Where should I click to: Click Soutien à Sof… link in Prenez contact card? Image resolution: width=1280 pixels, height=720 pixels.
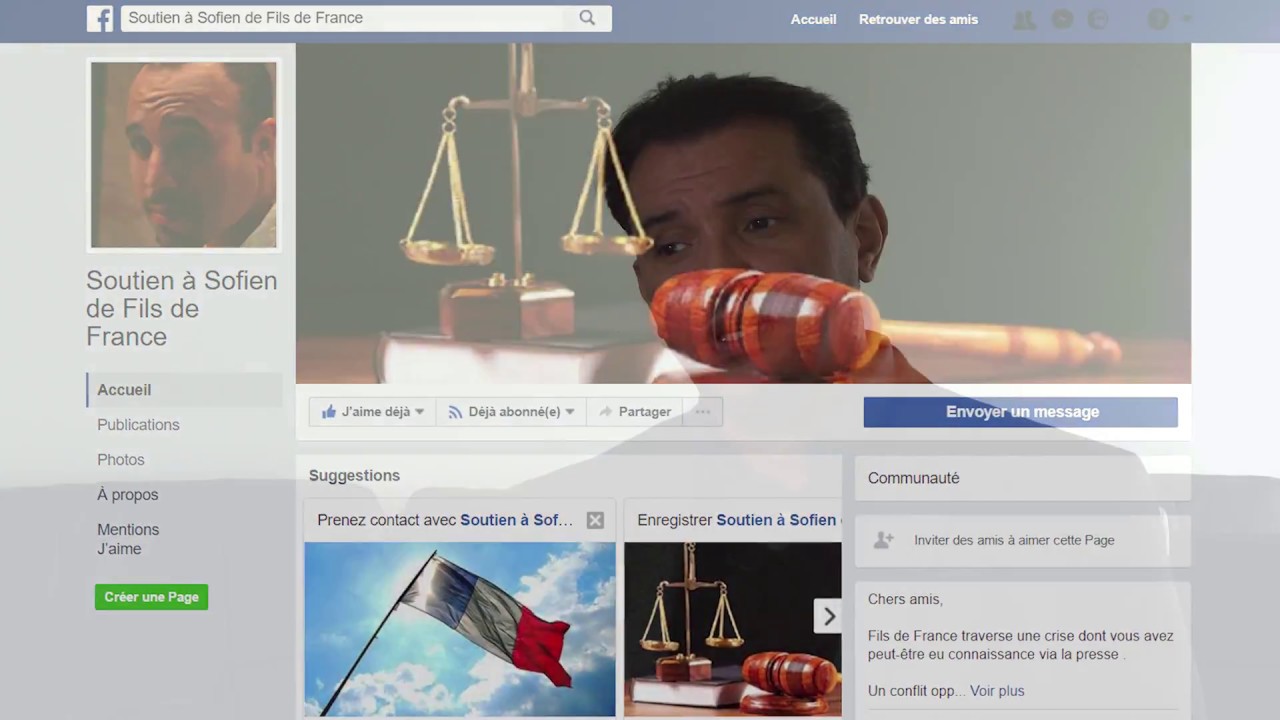tap(517, 520)
